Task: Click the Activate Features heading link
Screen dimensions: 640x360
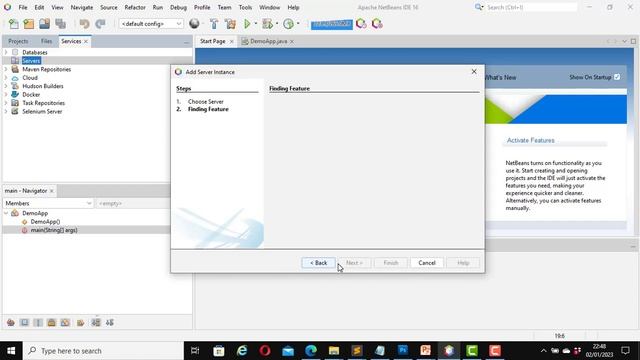Action: [x=531, y=140]
